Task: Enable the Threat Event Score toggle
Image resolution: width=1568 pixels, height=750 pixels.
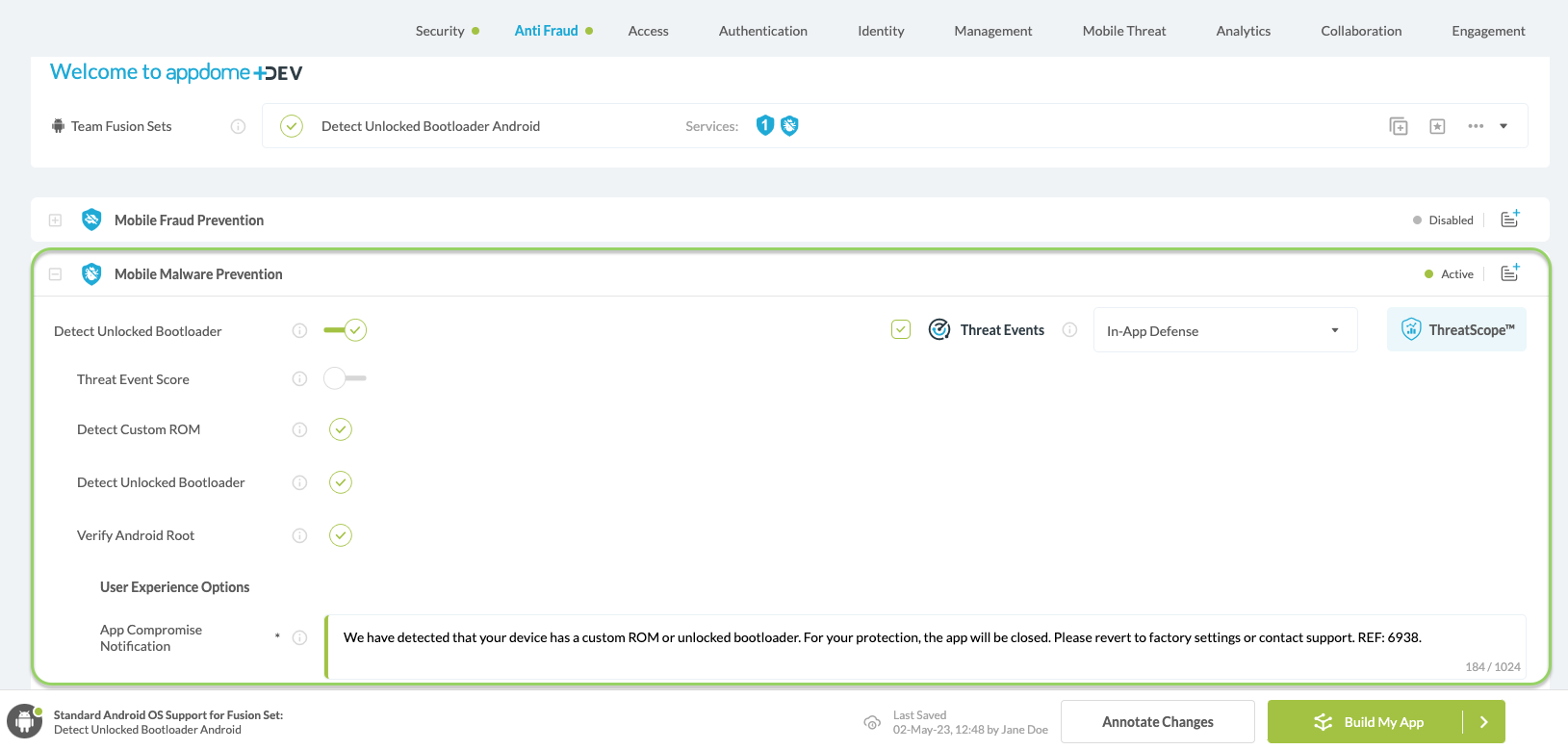Action: pyautogui.click(x=345, y=378)
